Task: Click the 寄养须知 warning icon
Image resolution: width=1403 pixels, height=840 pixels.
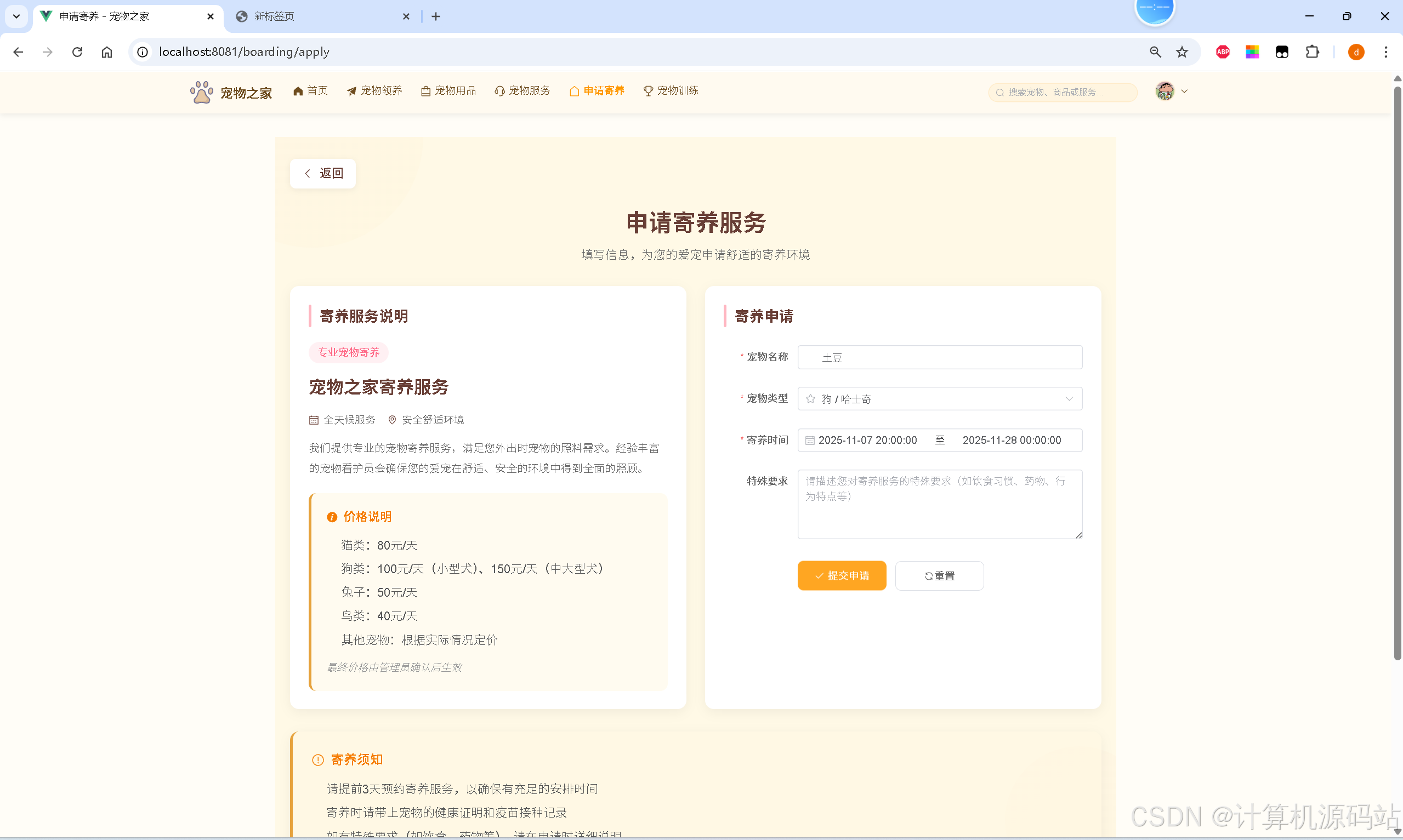Action: pyautogui.click(x=317, y=759)
